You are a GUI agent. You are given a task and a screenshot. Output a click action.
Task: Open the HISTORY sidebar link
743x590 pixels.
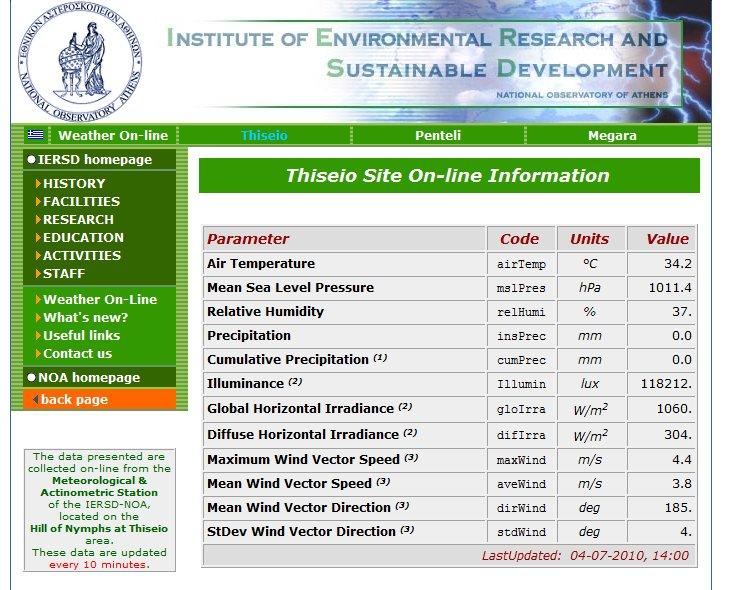(73, 183)
